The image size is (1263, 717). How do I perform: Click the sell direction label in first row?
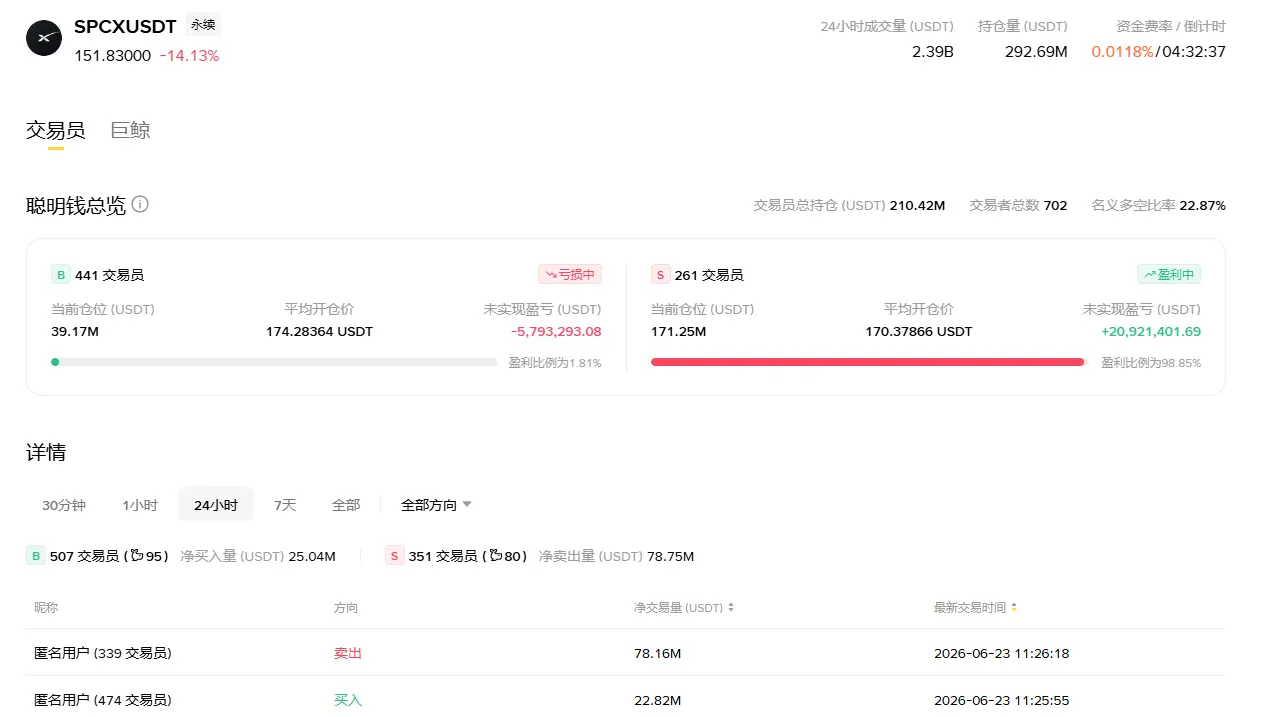(348, 653)
